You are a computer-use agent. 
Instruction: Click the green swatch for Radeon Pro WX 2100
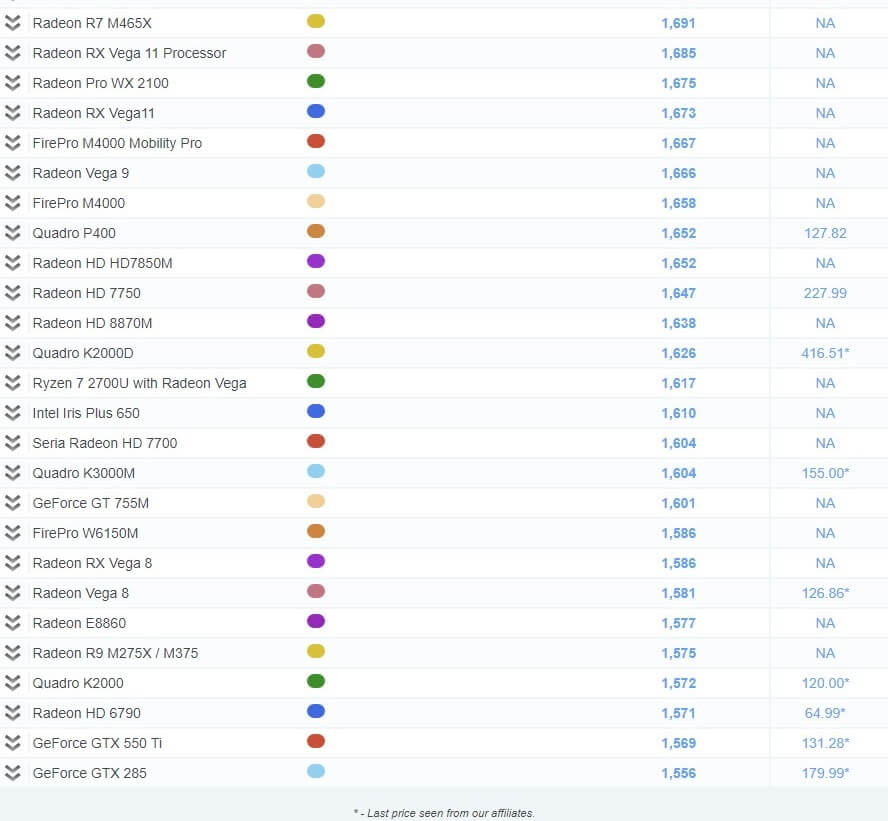(316, 81)
